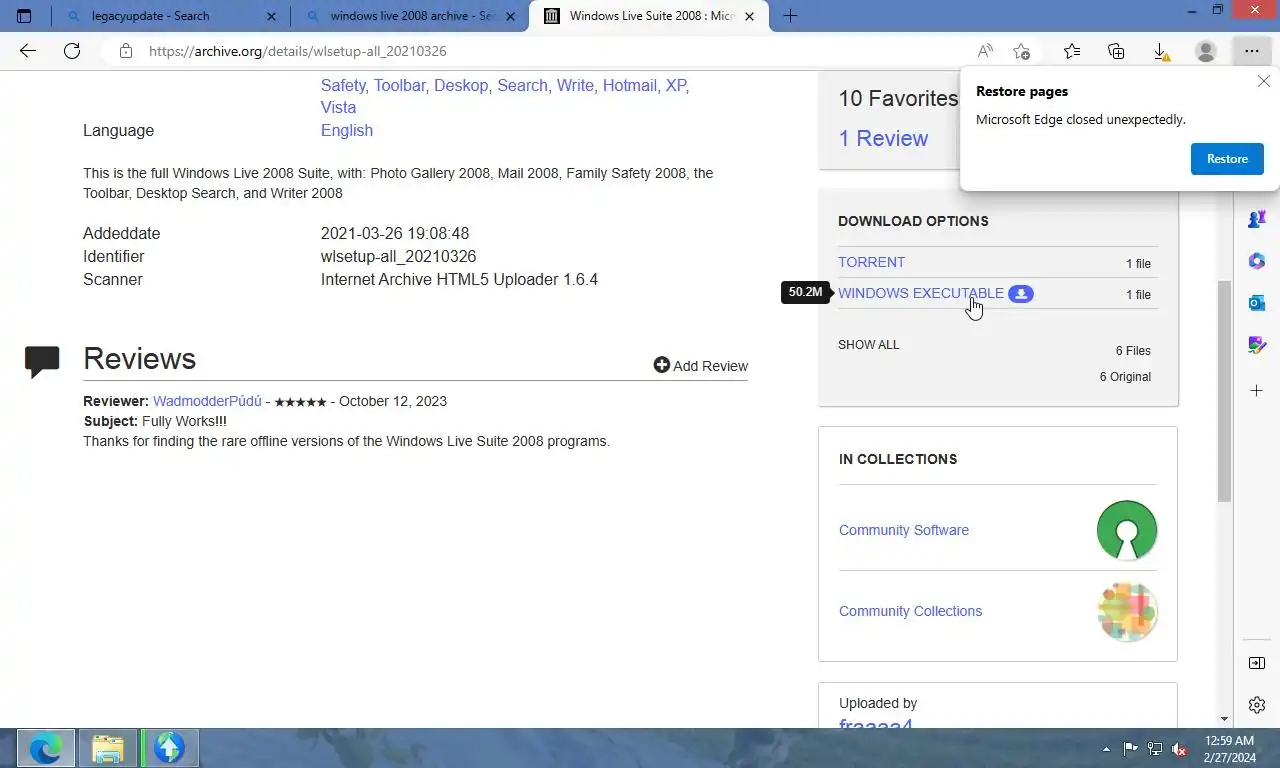Show hidden system tray icons

(x=1106, y=748)
